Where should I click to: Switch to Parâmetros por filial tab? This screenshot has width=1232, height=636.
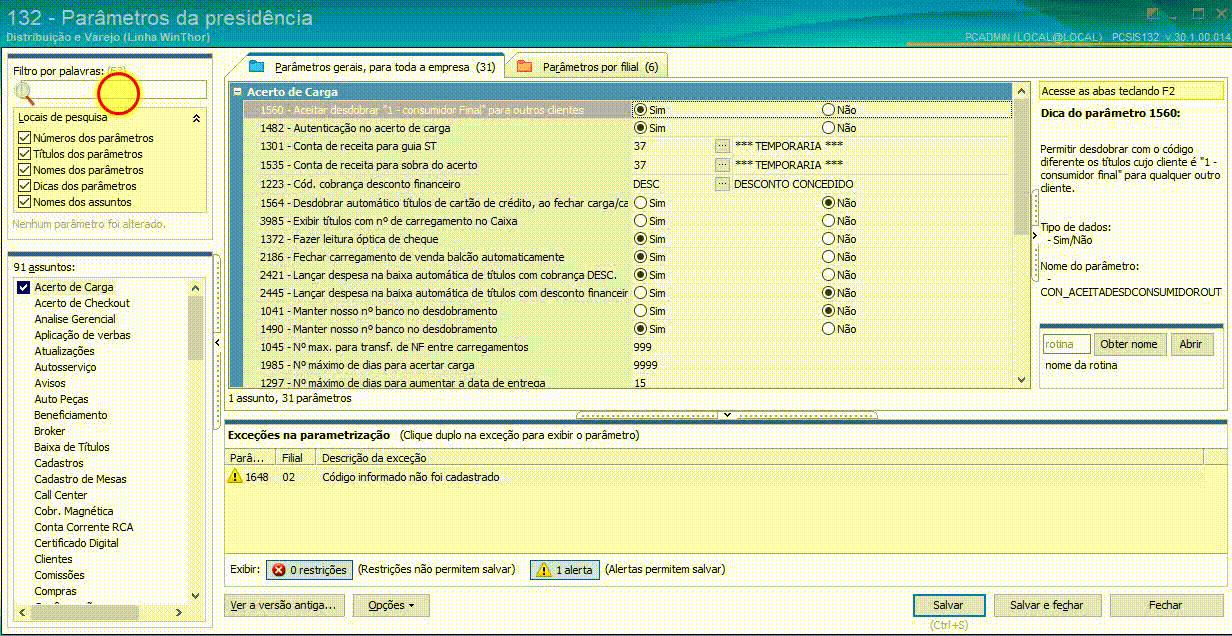click(588, 67)
